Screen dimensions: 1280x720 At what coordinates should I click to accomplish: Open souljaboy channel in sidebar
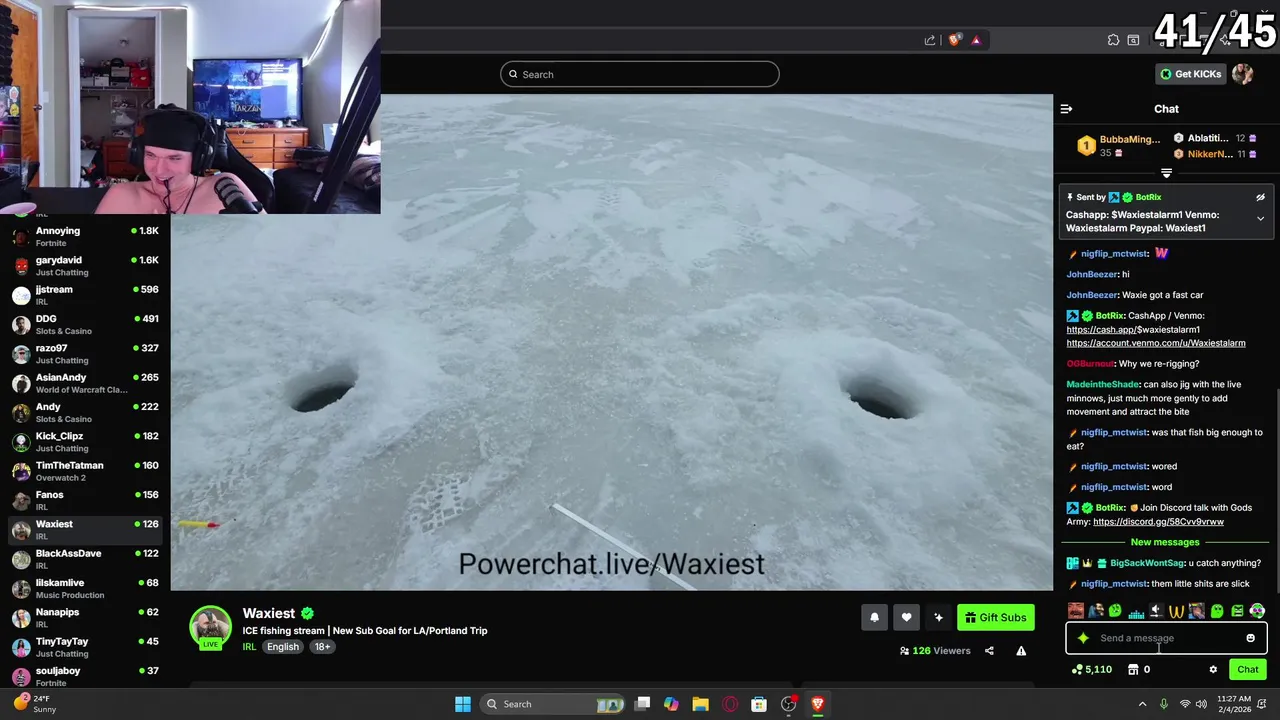[x=85, y=676]
